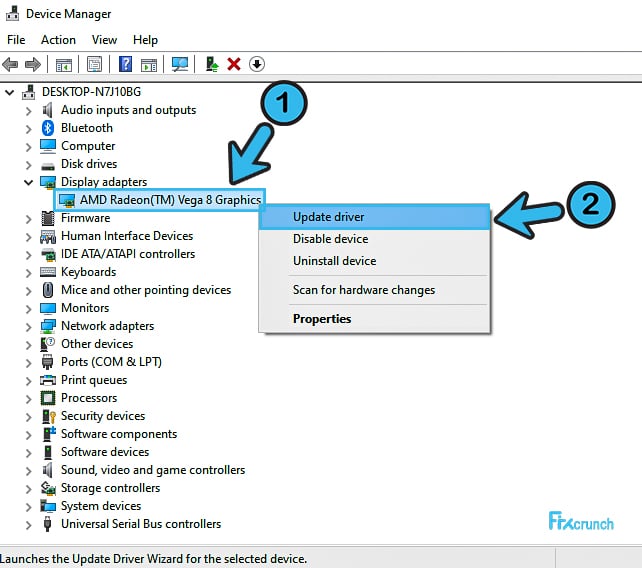Select the Monitors label
This screenshot has height=568, width=642.
85,308
